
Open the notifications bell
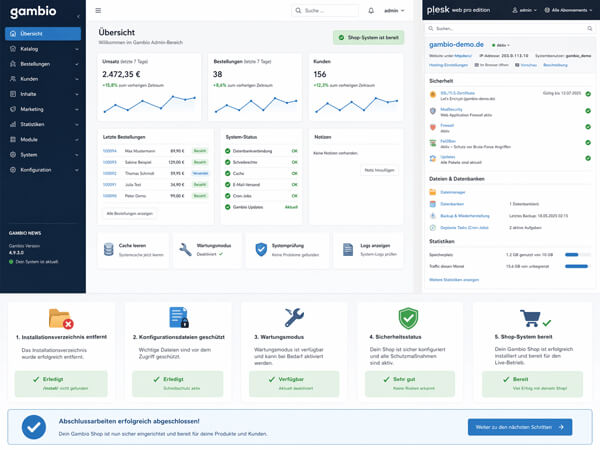coord(371,11)
